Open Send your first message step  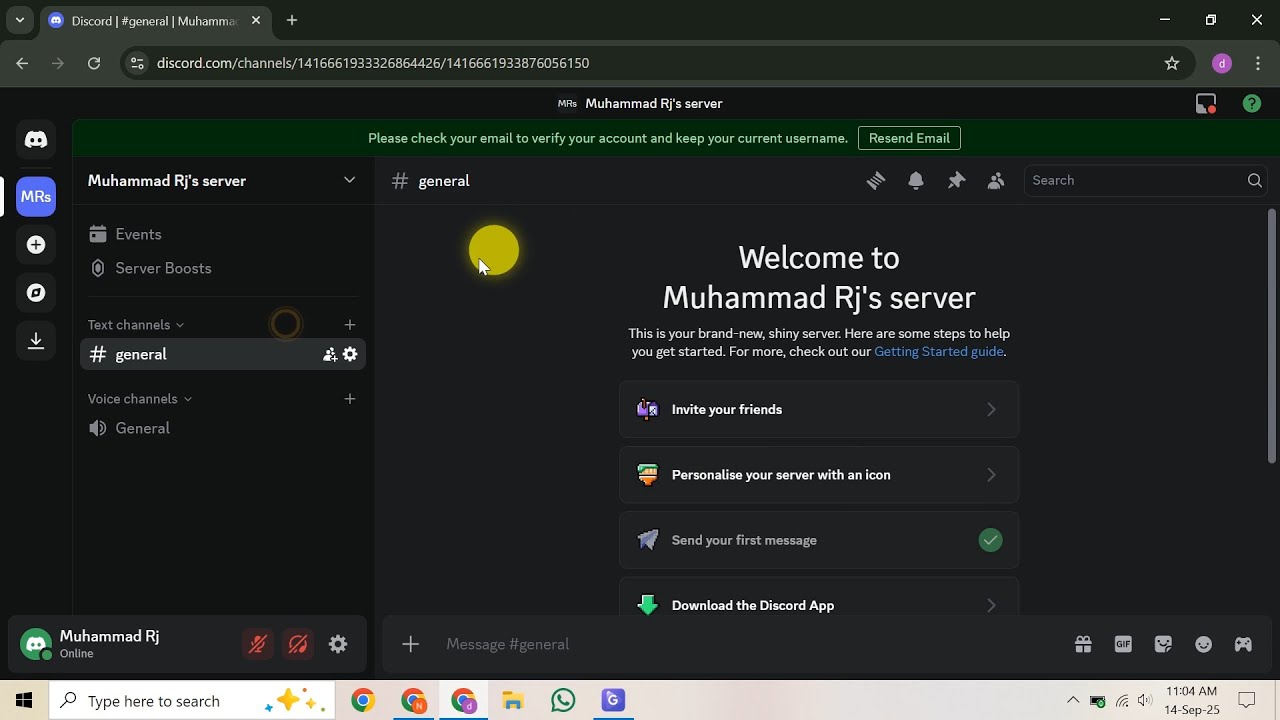tap(819, 540)
